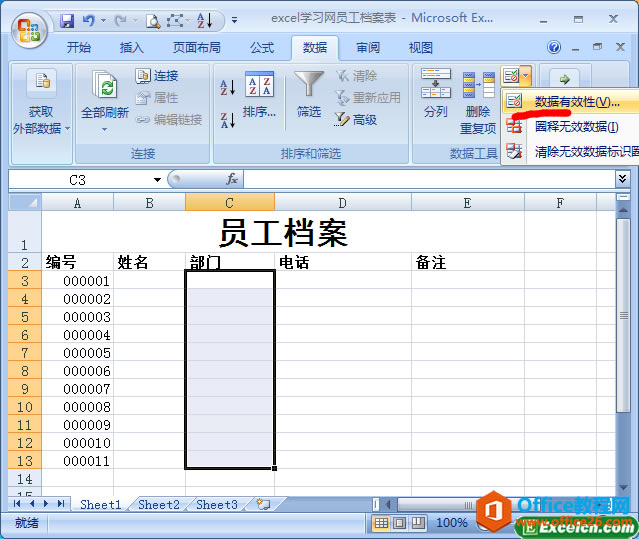Screen dimensions: 639x539
Task: Select row 5 header
Action: (25, 317)
